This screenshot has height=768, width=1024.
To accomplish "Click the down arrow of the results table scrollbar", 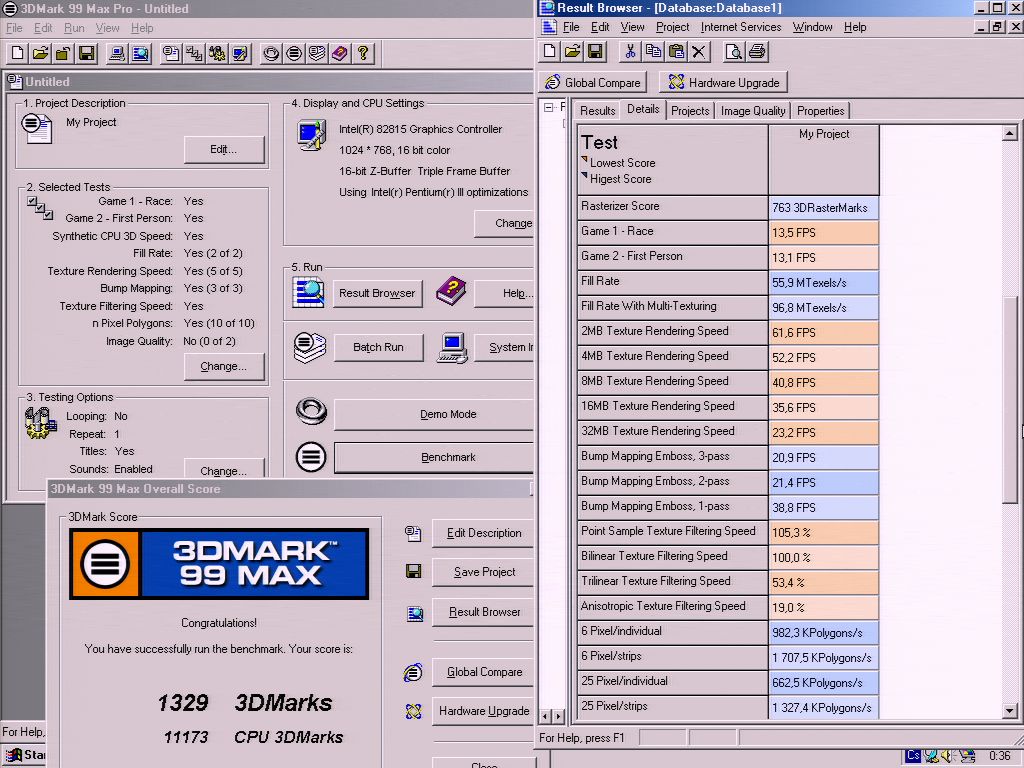I will point(1010,711).
